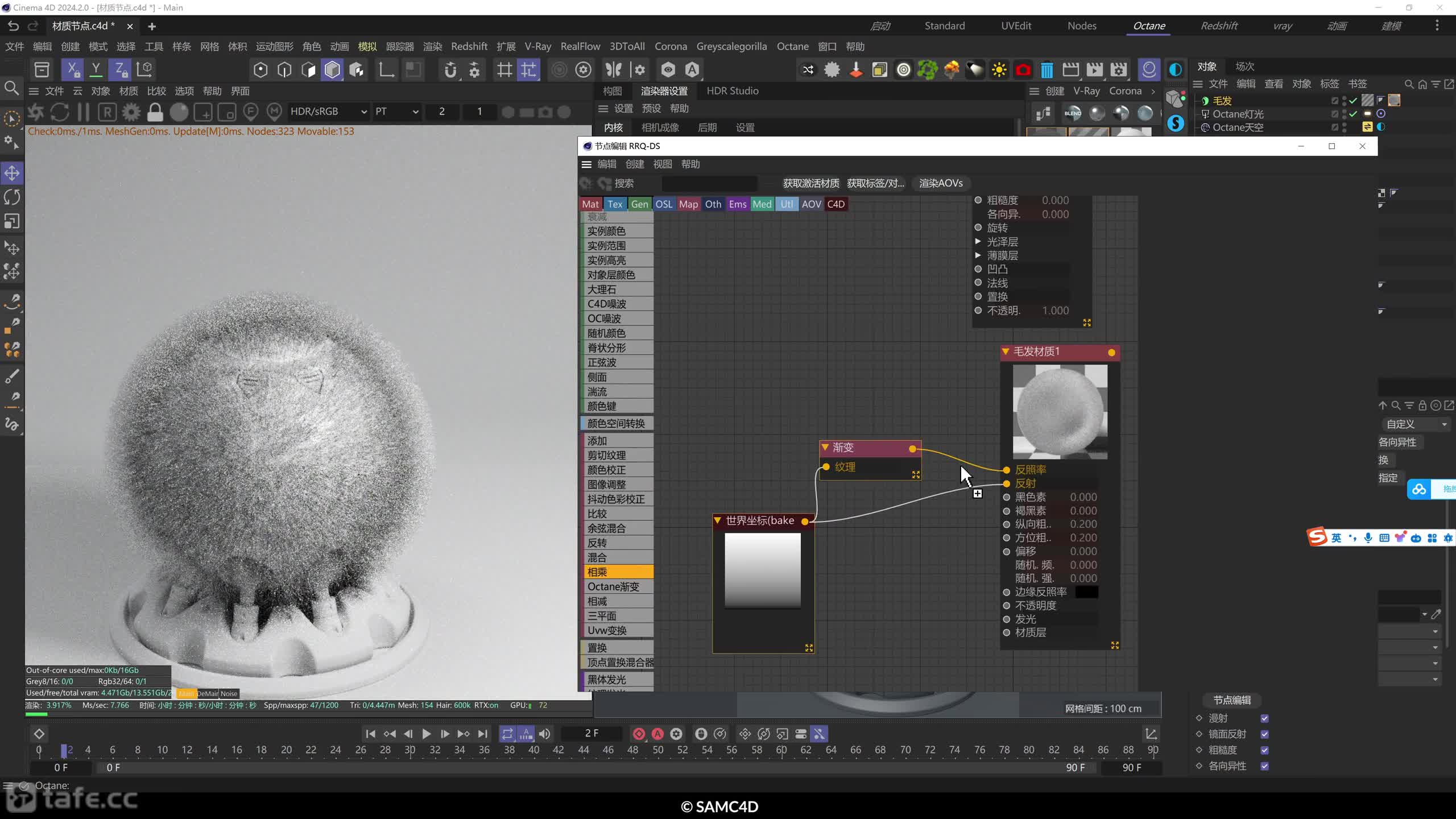1456x819 pixels.
Task: Click 获取标签/对... button
Action: (875, 183)
